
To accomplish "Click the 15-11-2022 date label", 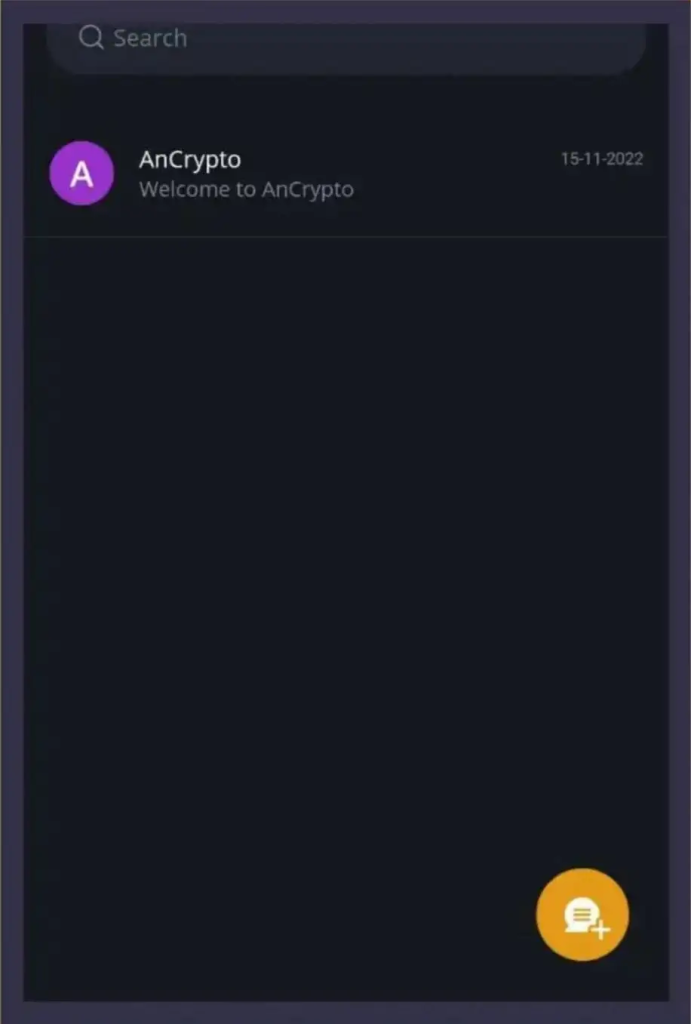I will coord(602,159).
